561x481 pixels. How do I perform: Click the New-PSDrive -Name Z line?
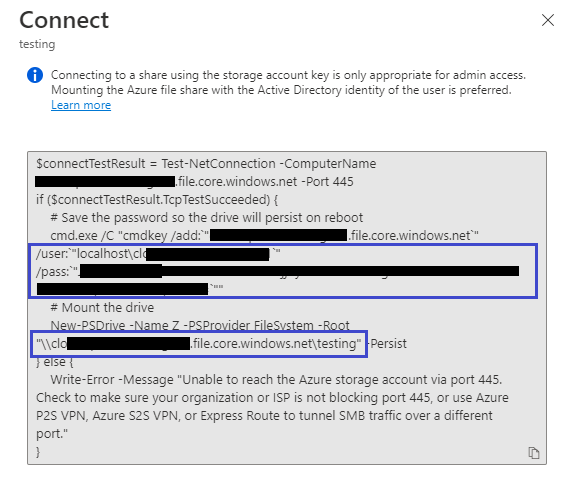[x=200, y=325]
